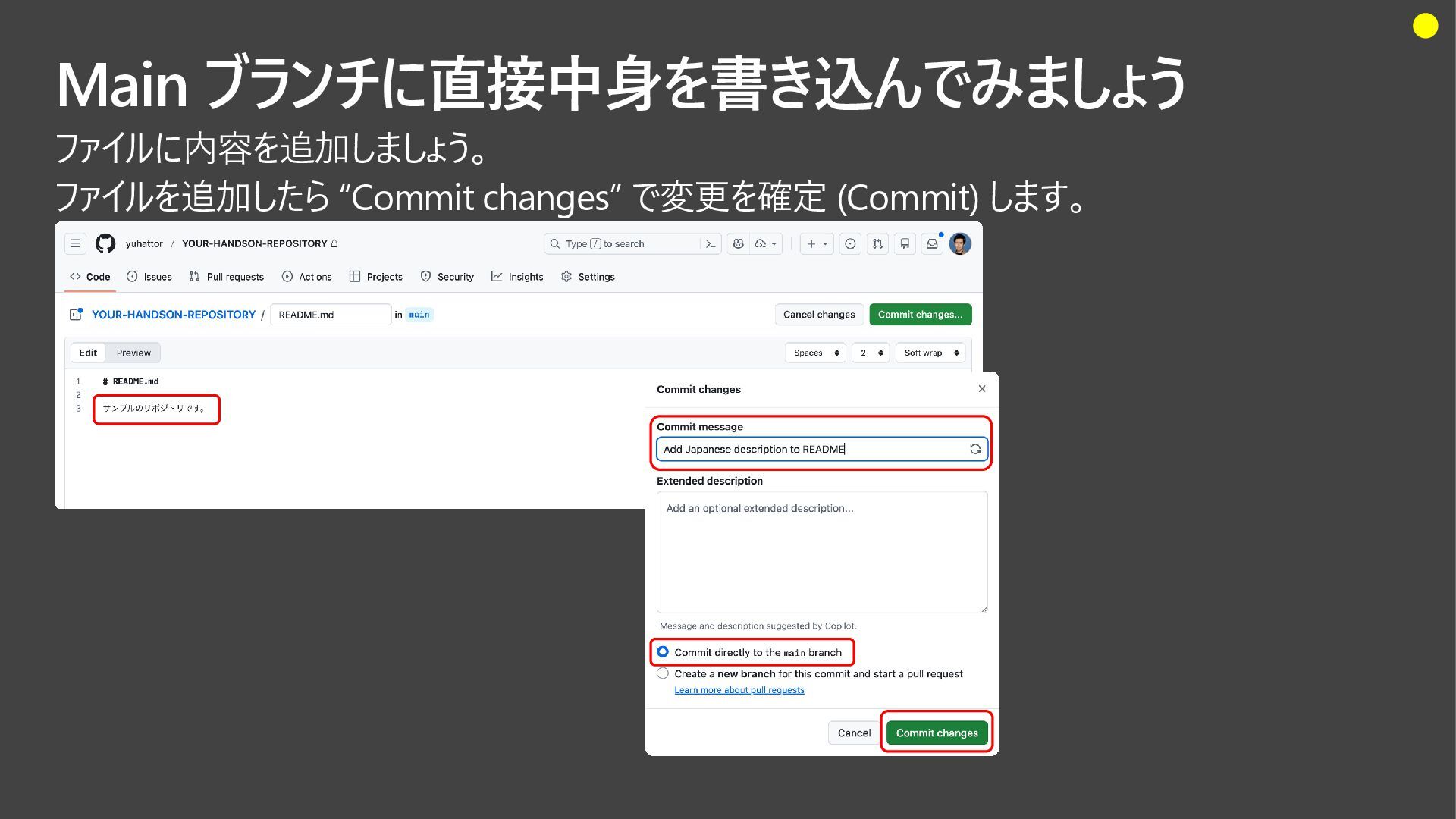
Task: Open Learn more about pull requests link
Action: 739,690
